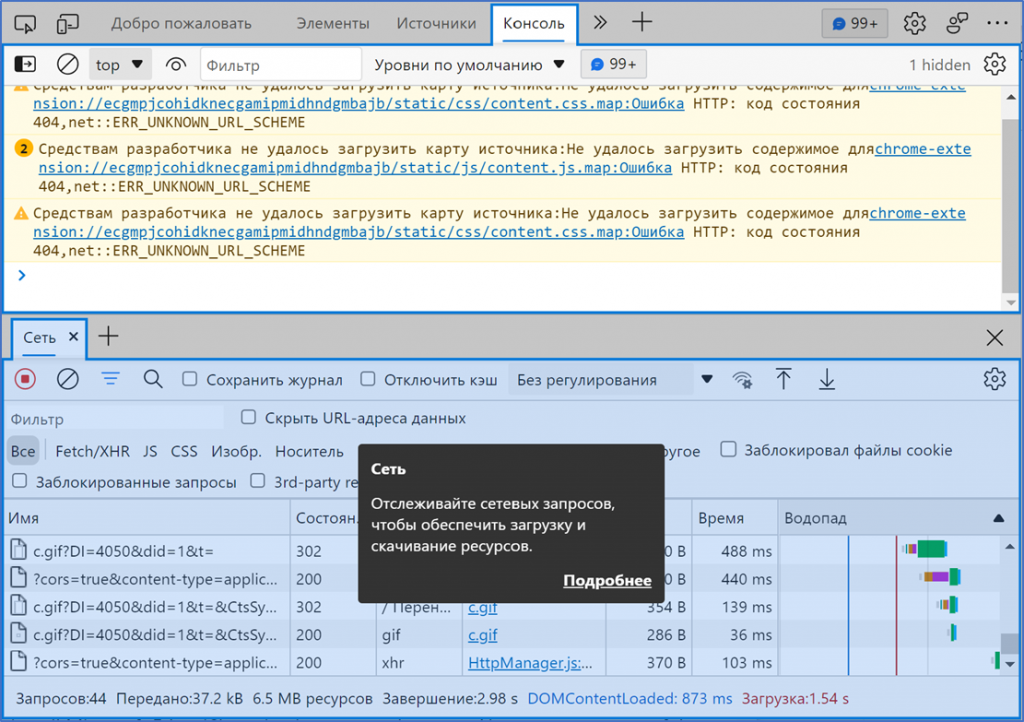Switch to the Источники tab
The width and height of the screenshot is (1024, 722).
[436, 23]
